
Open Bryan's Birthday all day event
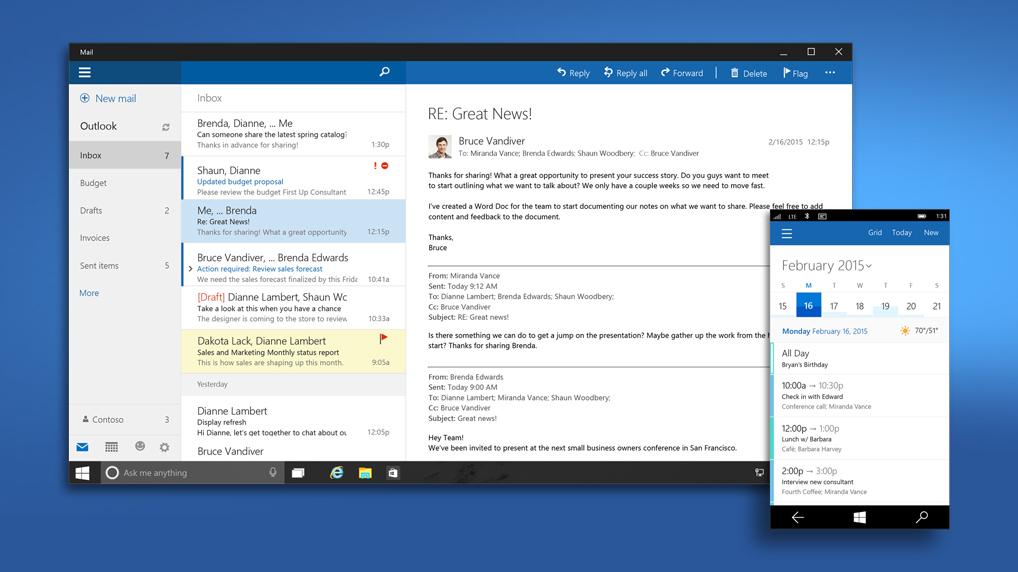(861, 358)
